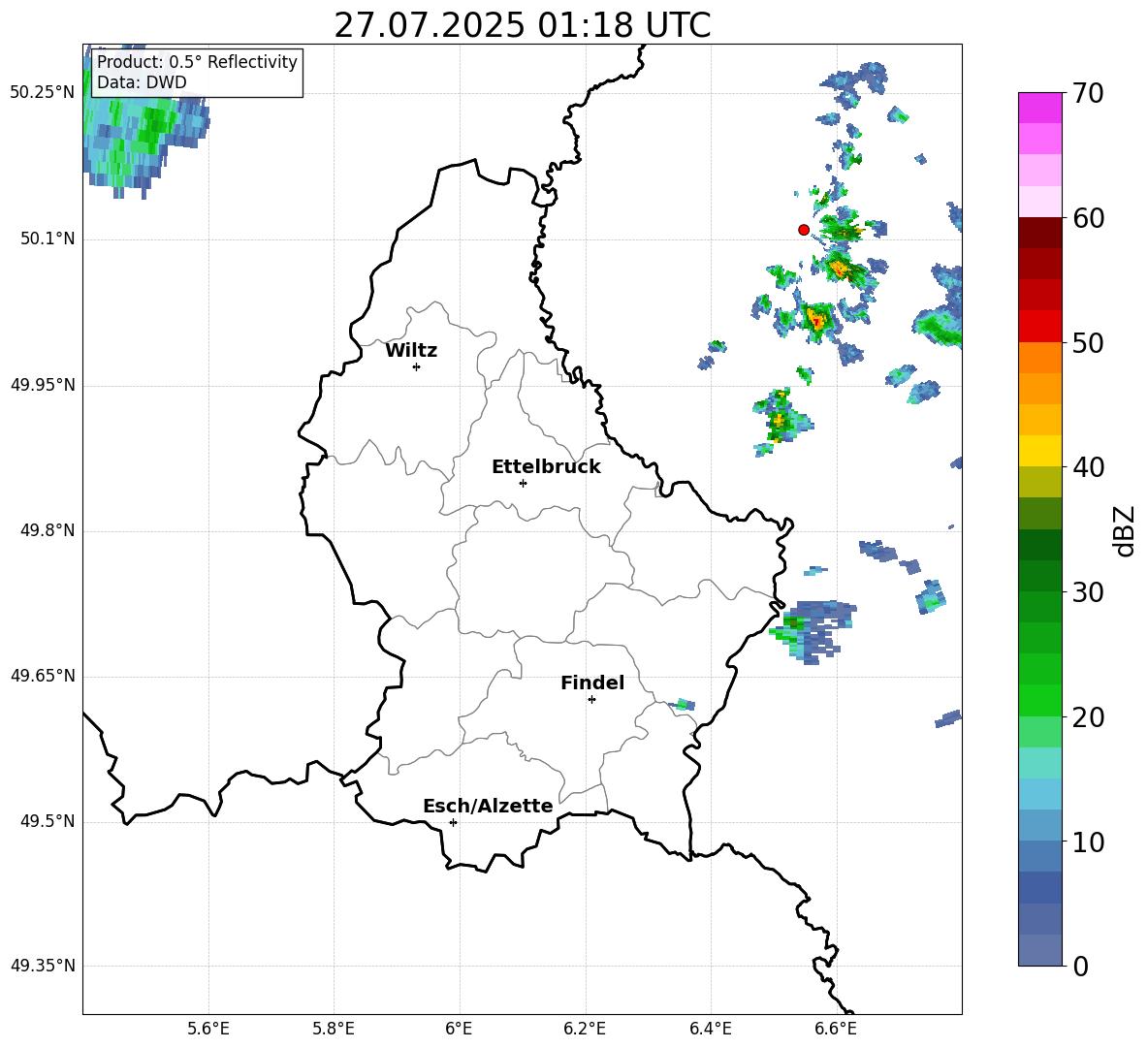The width and height of the screenshot is (1148, 1048).
Task: Click the 49.8°N latitude label
Action: pos(48,530)
